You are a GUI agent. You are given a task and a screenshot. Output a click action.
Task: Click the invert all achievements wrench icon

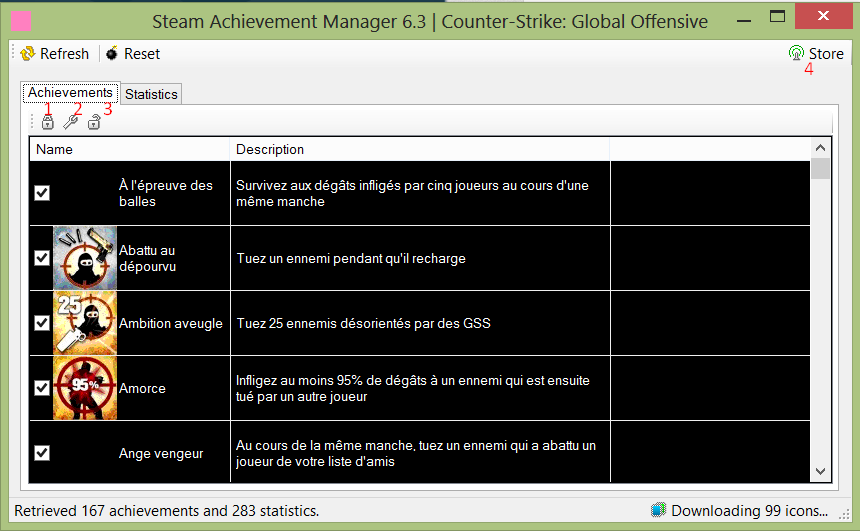(x=71, y=122)
